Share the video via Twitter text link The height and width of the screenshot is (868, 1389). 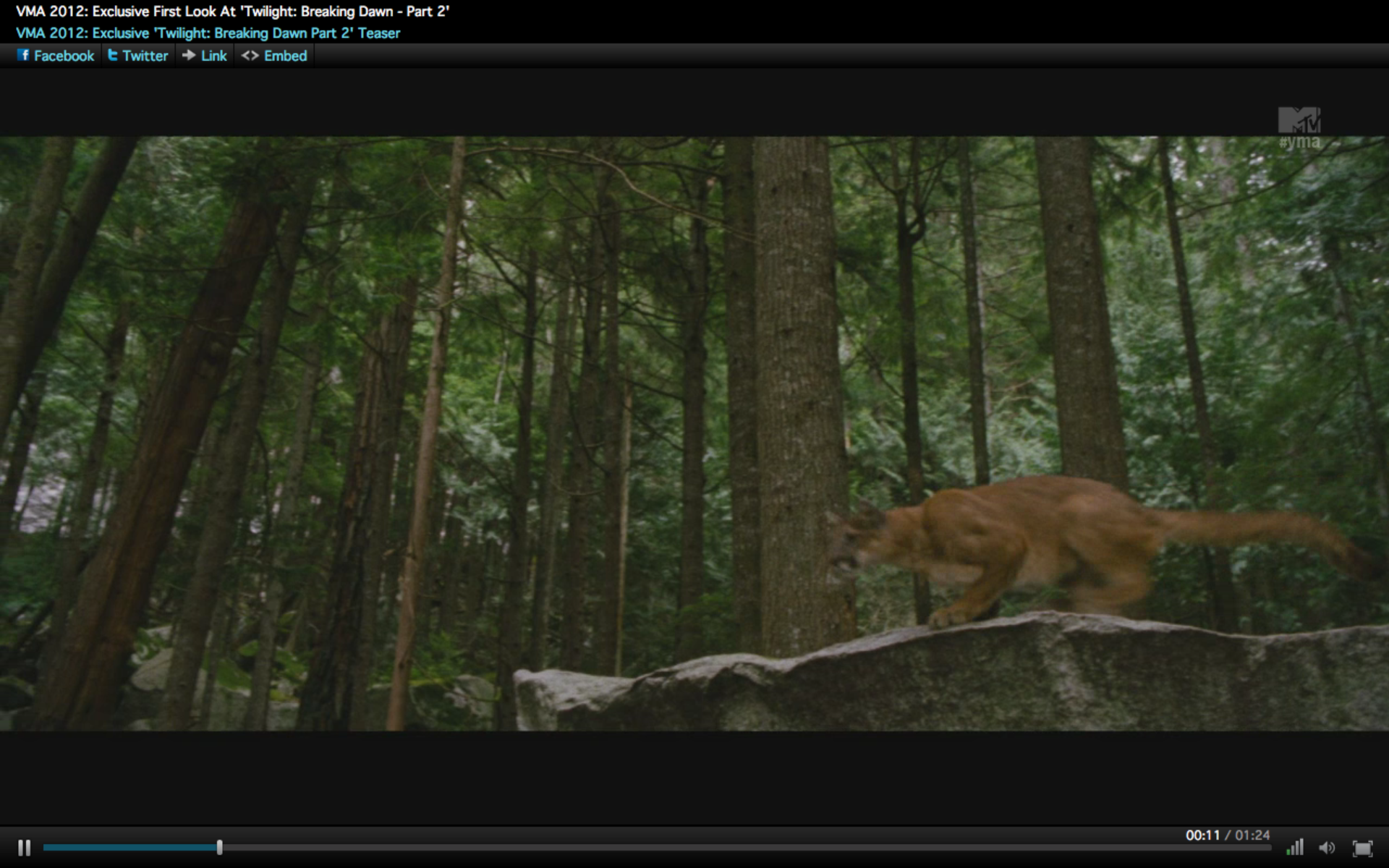[x=145, y=56]
